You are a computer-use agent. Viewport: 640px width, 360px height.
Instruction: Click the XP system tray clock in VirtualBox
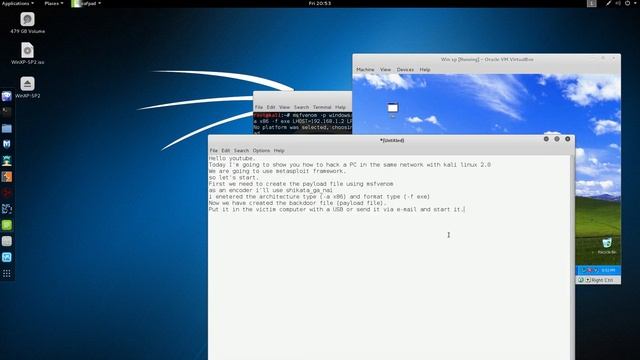coord(608,270)
